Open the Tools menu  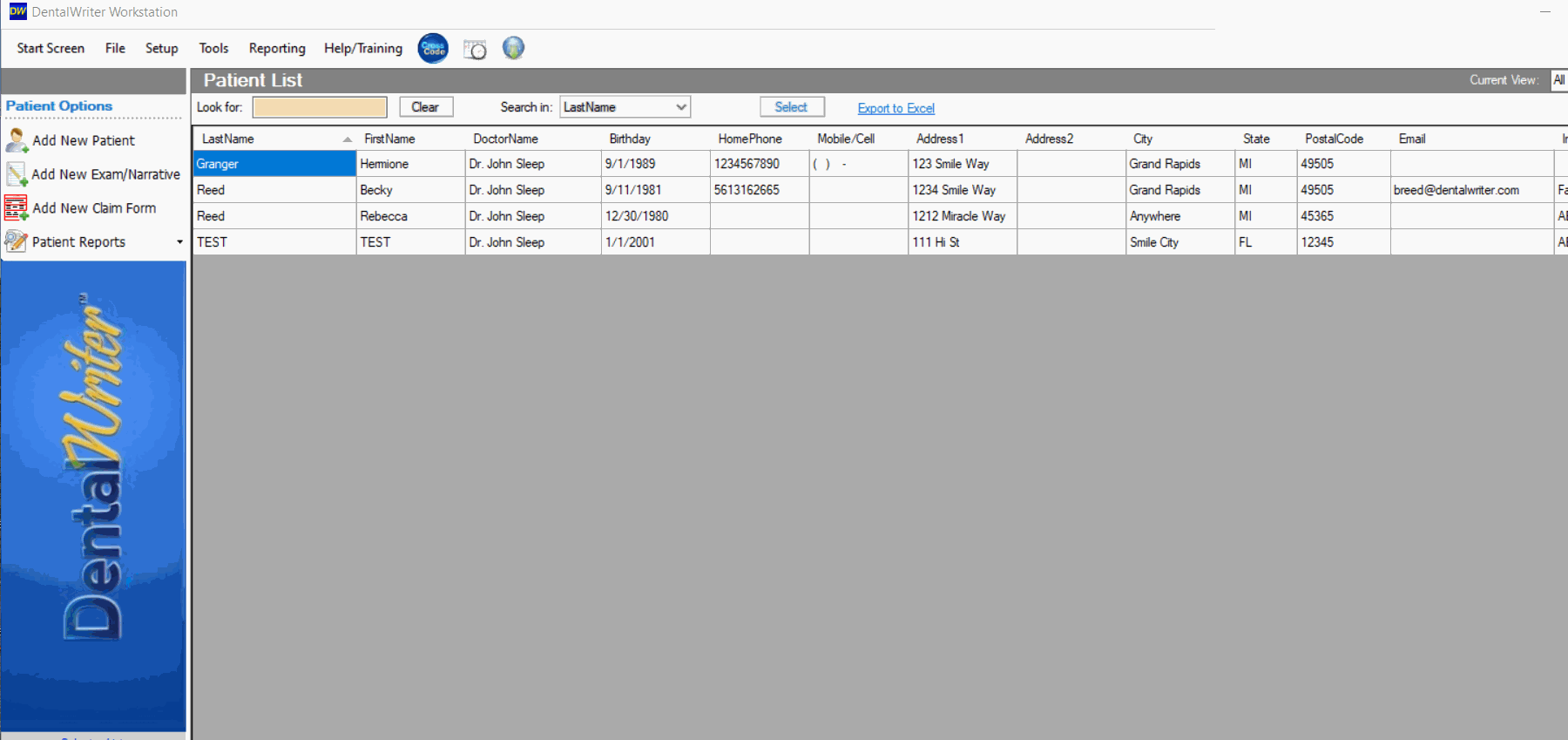coord(213,48)
